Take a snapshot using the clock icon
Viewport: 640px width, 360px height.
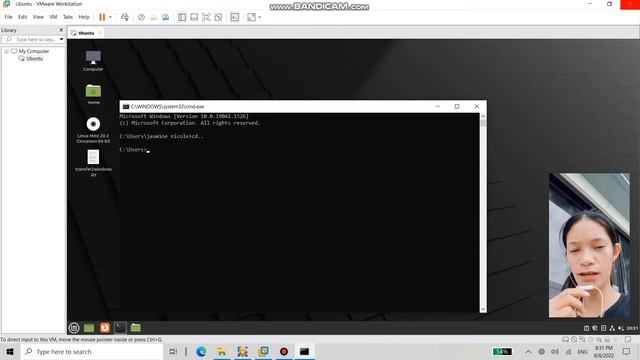[141, 17]
